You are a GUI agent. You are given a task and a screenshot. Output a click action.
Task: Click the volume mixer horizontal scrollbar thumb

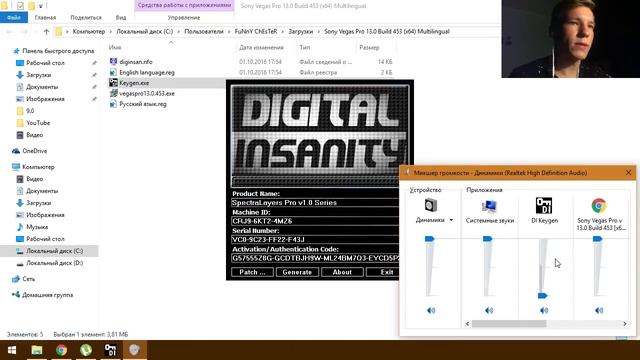pyautogui.click(x=509, y=324)
